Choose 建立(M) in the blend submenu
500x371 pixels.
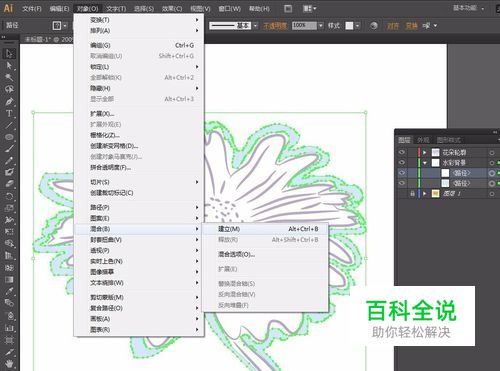(x=265, y=229)
